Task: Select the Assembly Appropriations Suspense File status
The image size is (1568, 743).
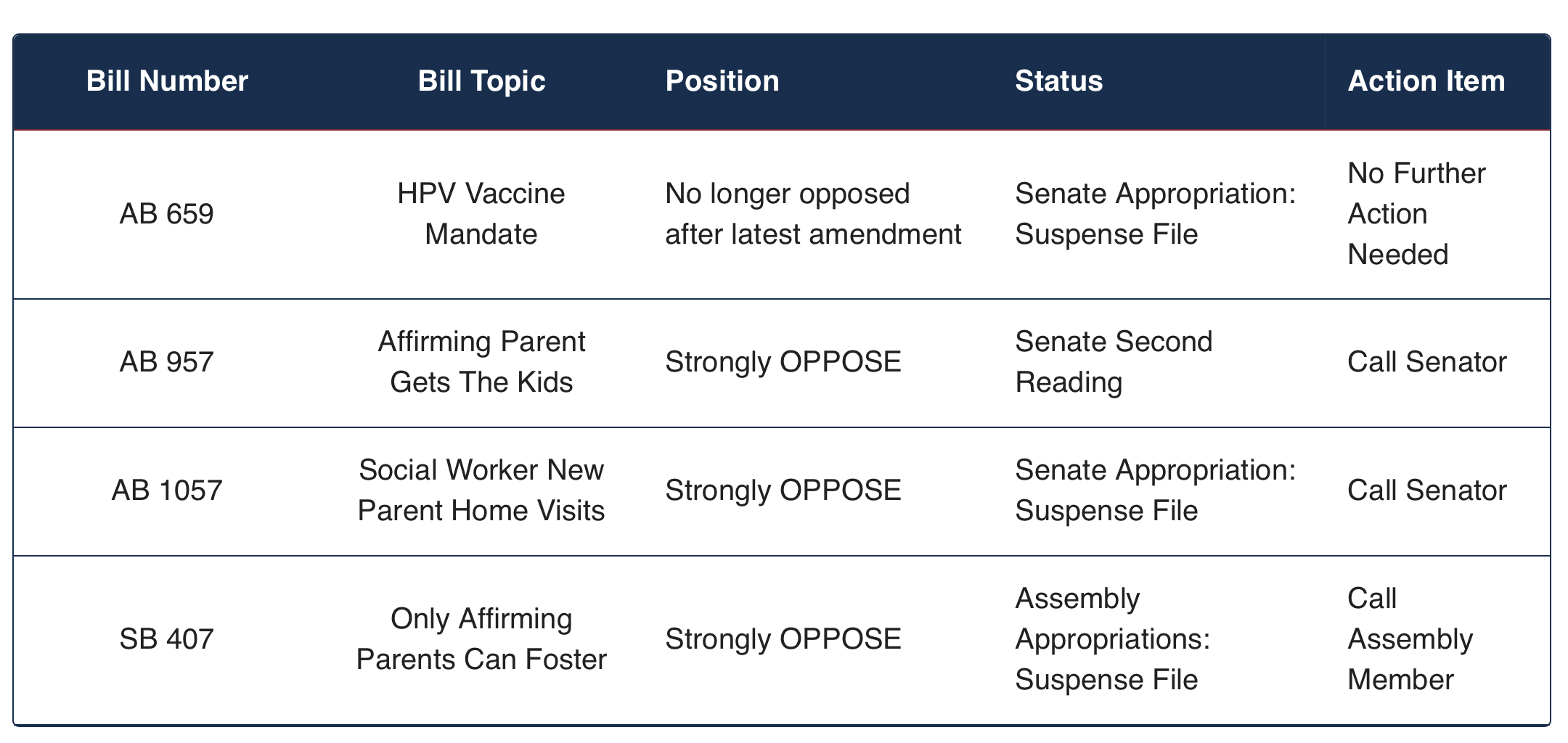Action: [1111, 639]
